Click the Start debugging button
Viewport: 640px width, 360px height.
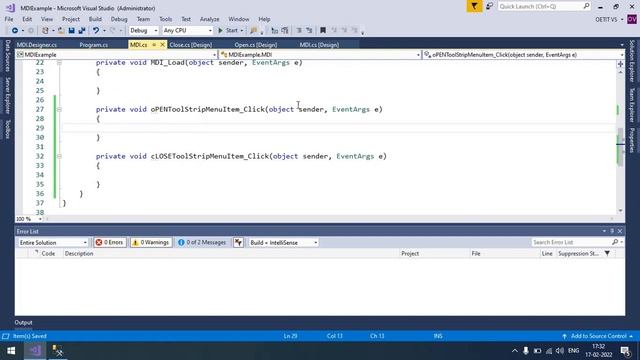click(230, 31)
